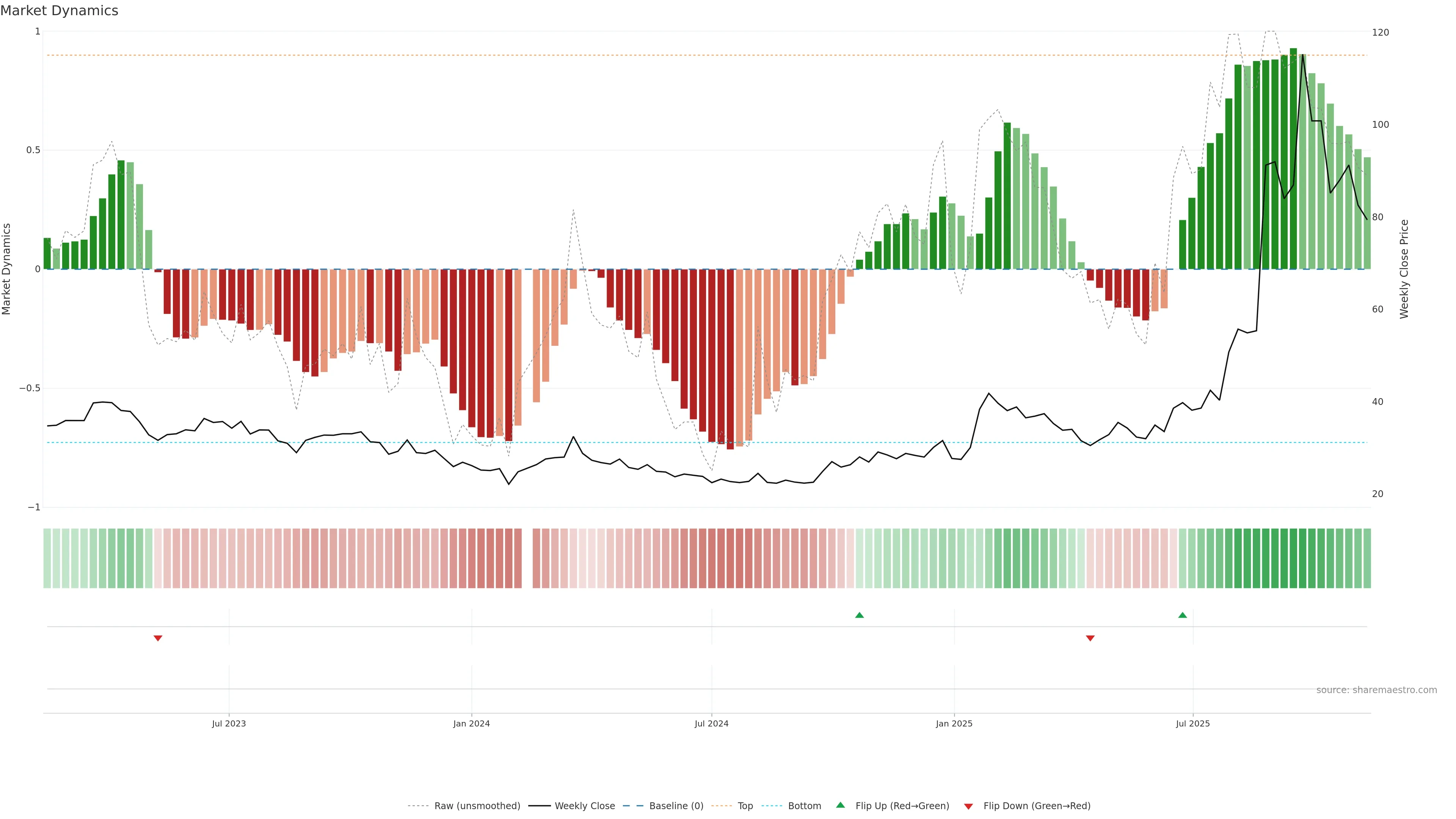Viewport: 1456px width, 819px height.
Task: Click the Jul 2024 x-axis label
Action: 711,723
